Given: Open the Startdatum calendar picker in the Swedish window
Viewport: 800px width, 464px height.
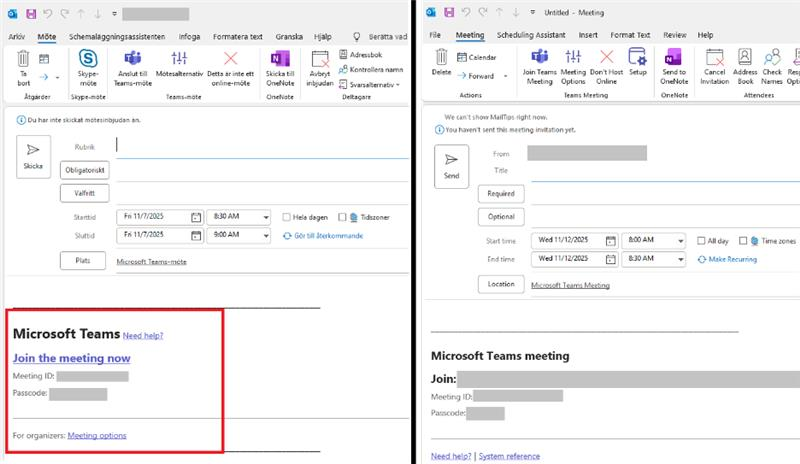Looking at the screenshot, I should coord(196,217).
